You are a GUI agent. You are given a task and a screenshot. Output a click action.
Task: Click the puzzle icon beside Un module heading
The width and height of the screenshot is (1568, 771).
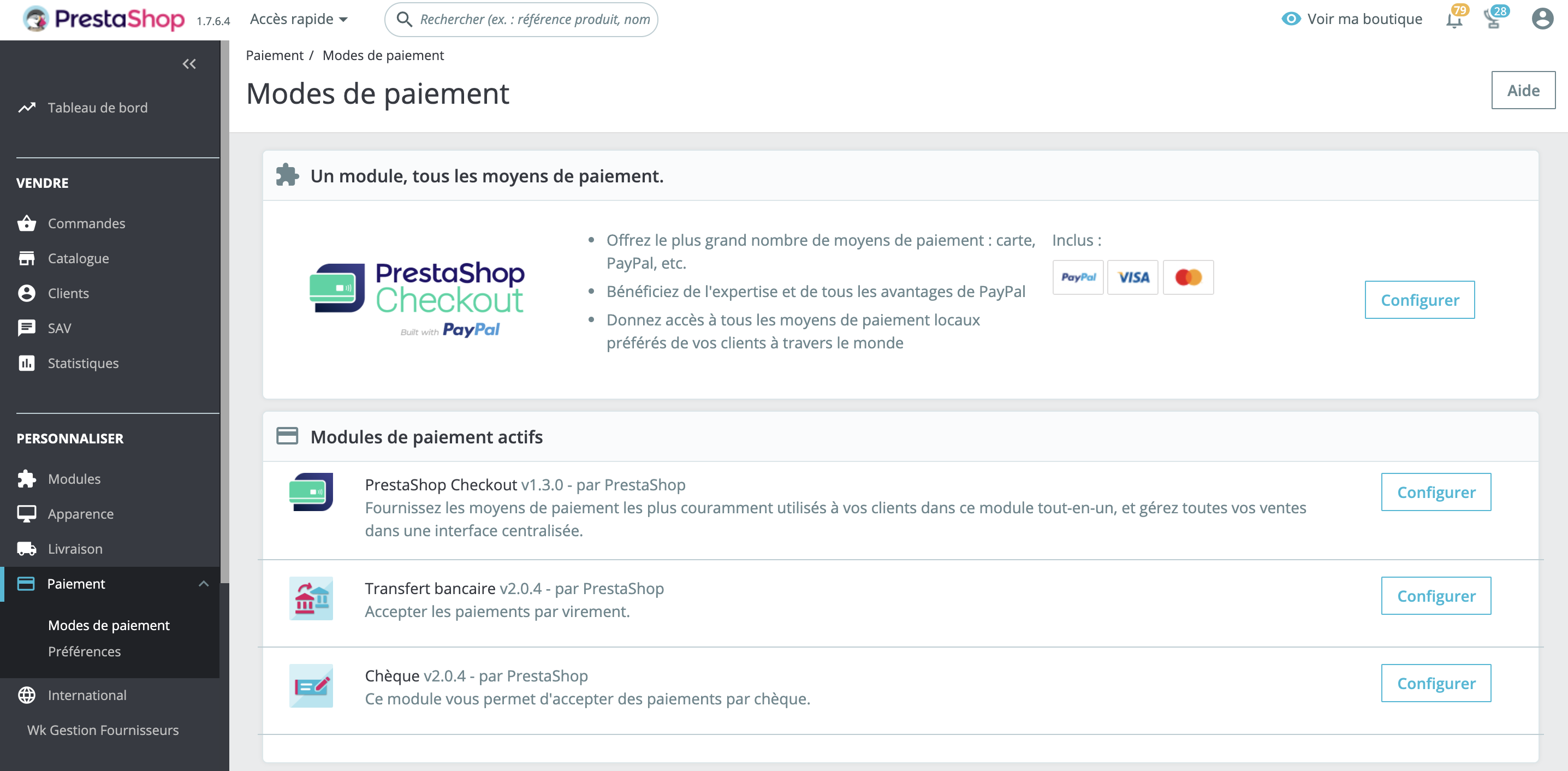(287, 175)
